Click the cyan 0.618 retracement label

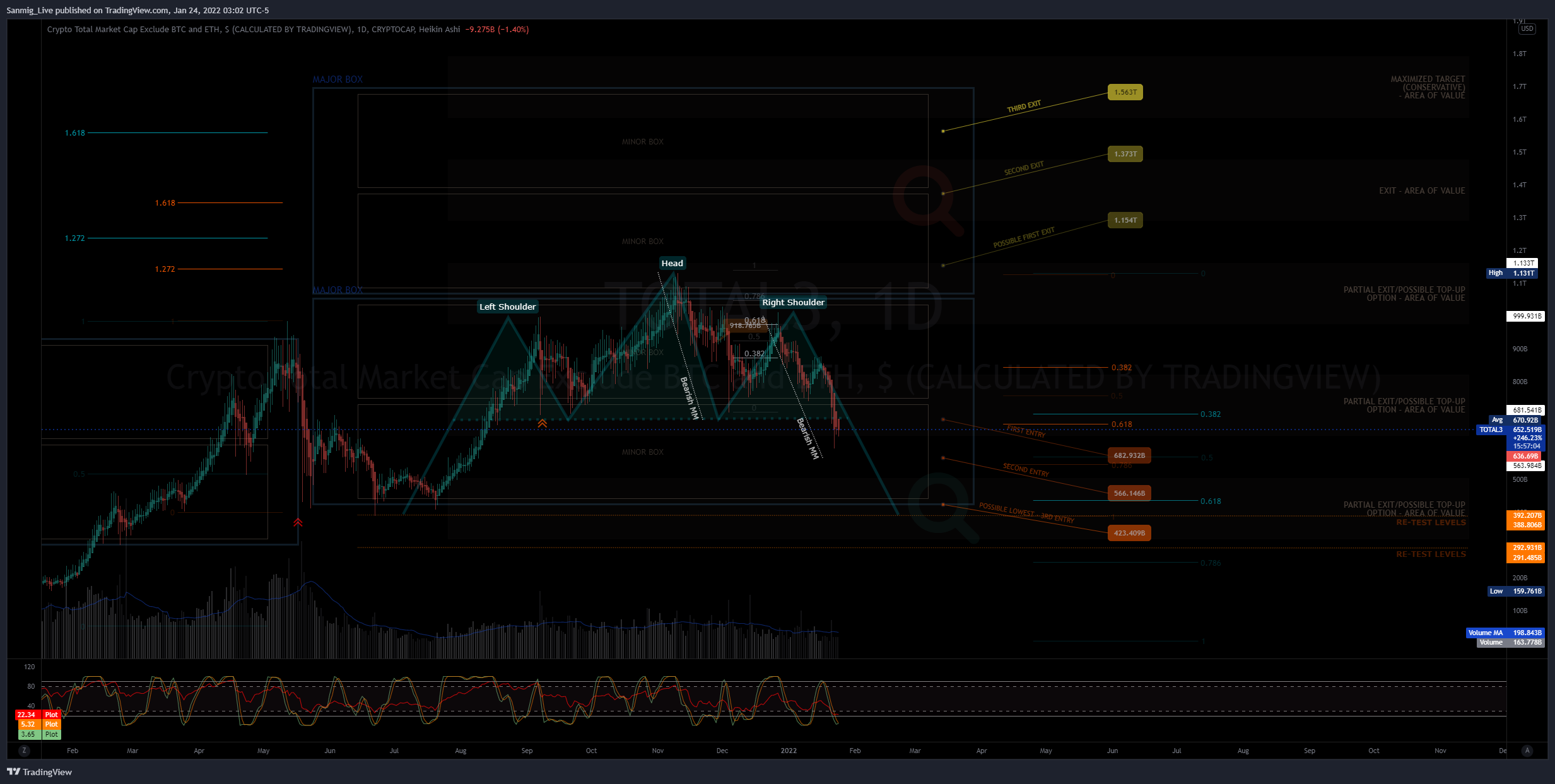click(1211, 501)
